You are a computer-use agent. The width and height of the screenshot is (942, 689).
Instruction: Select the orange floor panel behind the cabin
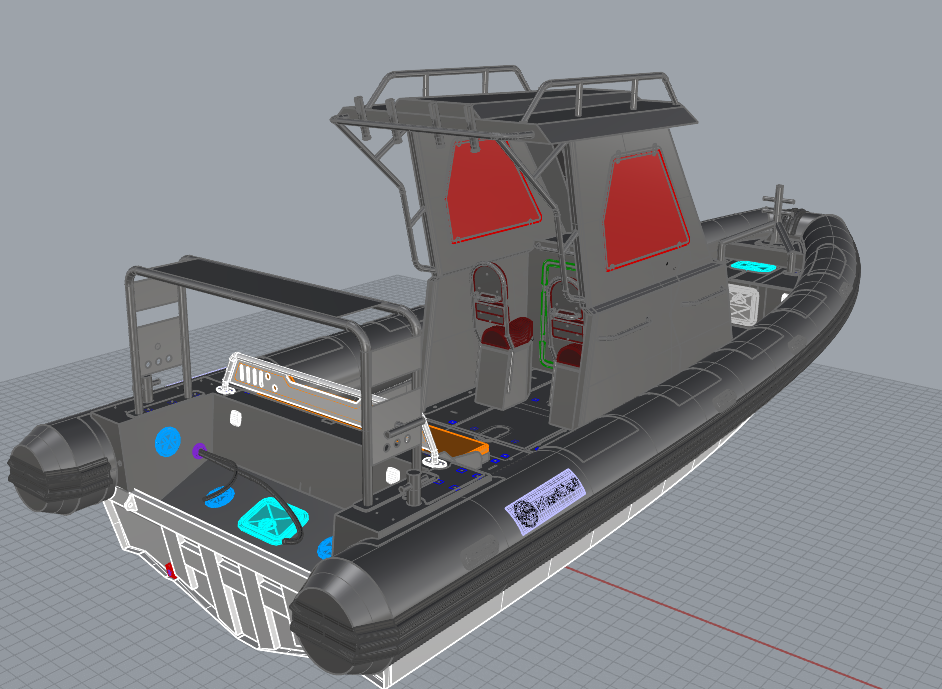(456, 443)
